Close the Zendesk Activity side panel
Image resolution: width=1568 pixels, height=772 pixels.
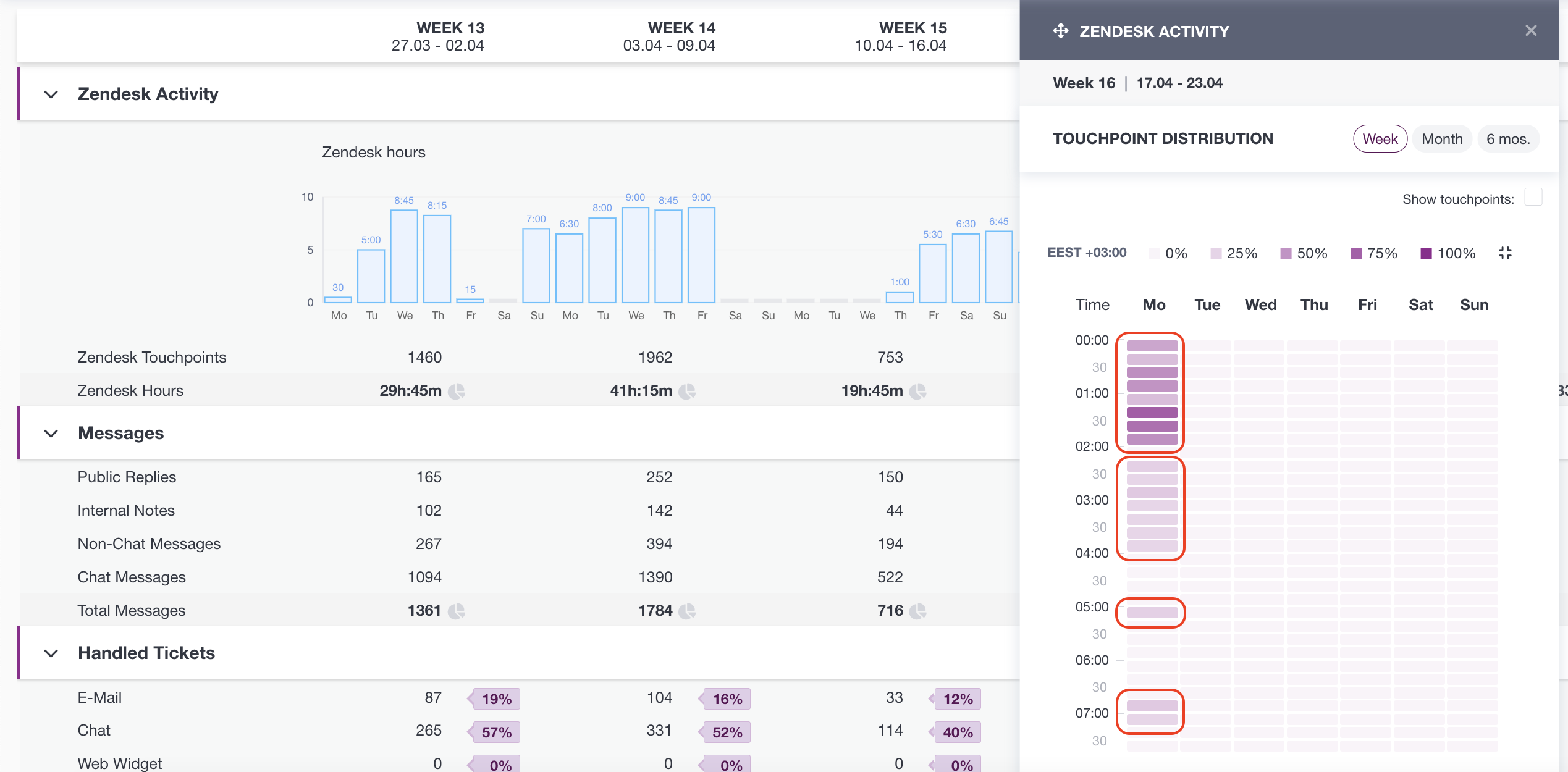tap(1531, 30)
